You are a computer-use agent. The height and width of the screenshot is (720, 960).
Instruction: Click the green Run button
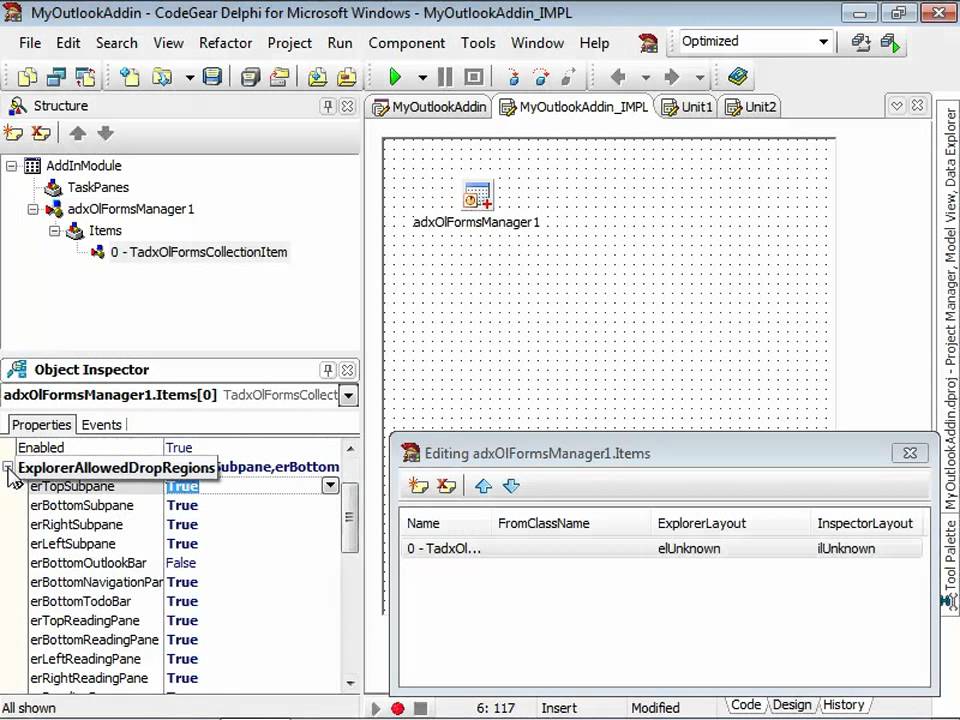395,77
